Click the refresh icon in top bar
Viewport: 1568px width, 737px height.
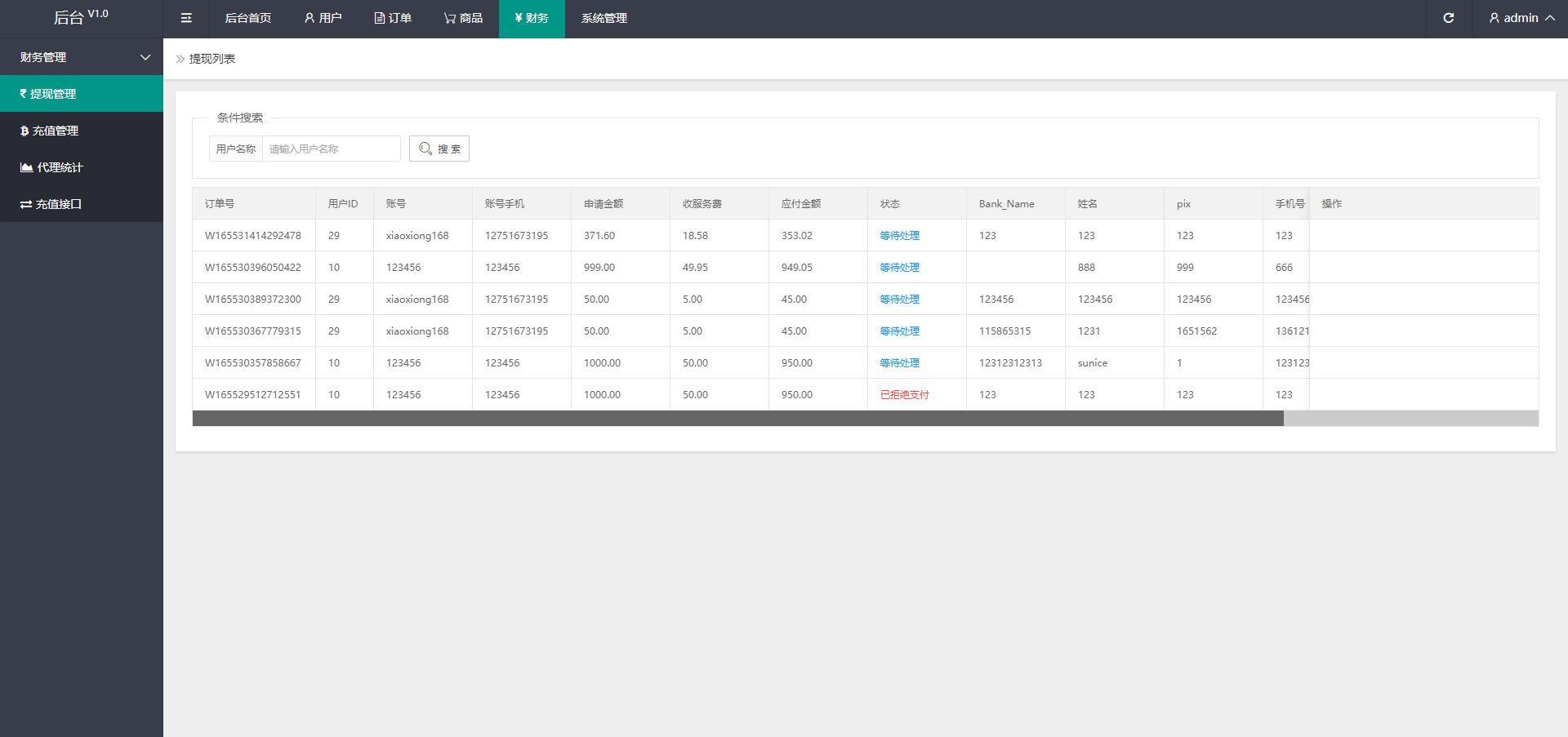[x=1448, y=18]
